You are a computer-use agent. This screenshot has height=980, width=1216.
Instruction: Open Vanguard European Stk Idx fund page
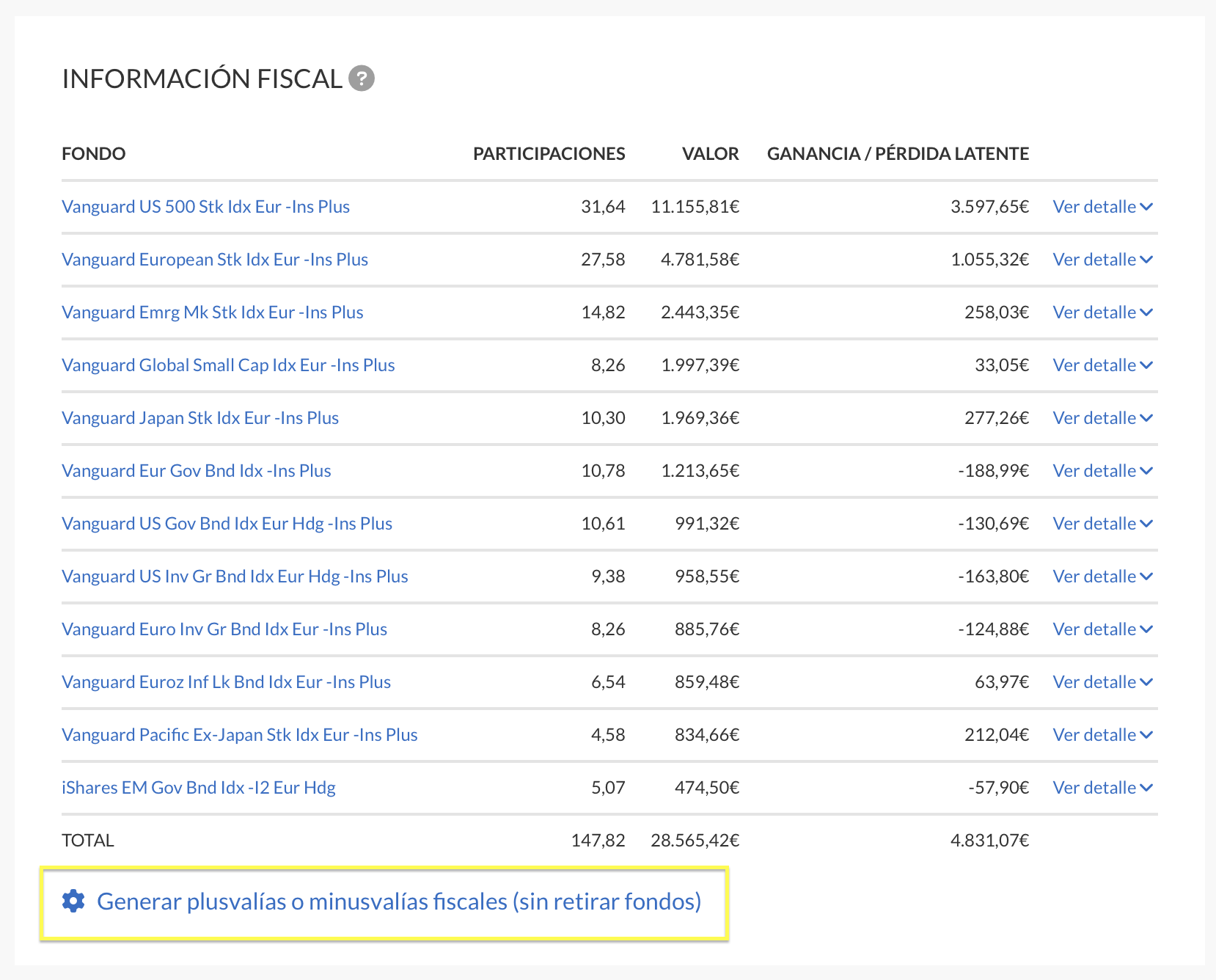pyautogui.click(x=215, y=259)
